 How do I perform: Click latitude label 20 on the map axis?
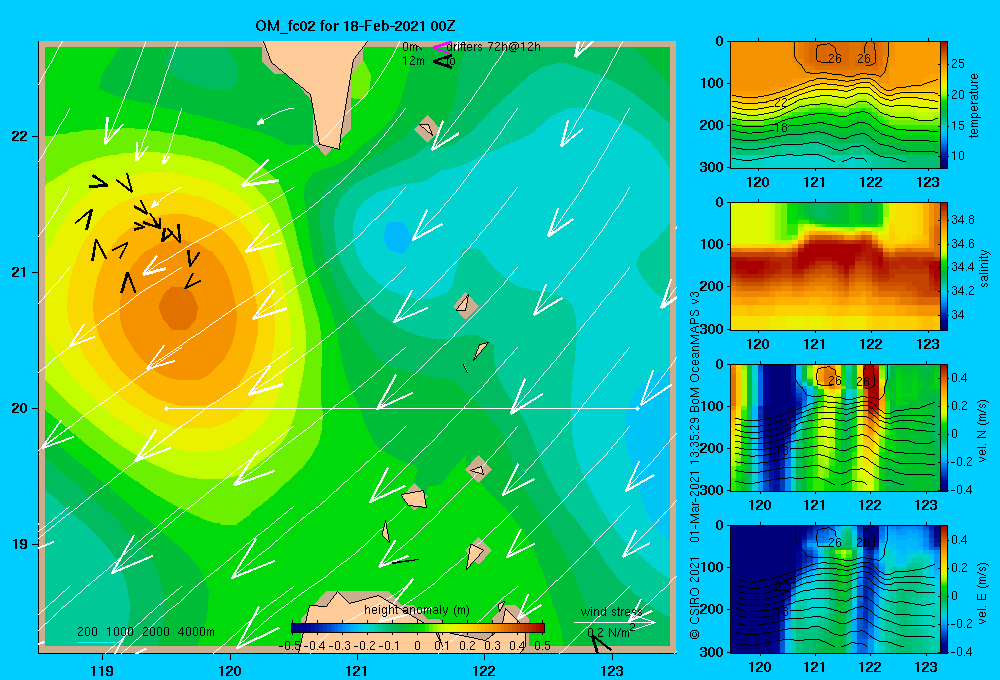point(20,408)
